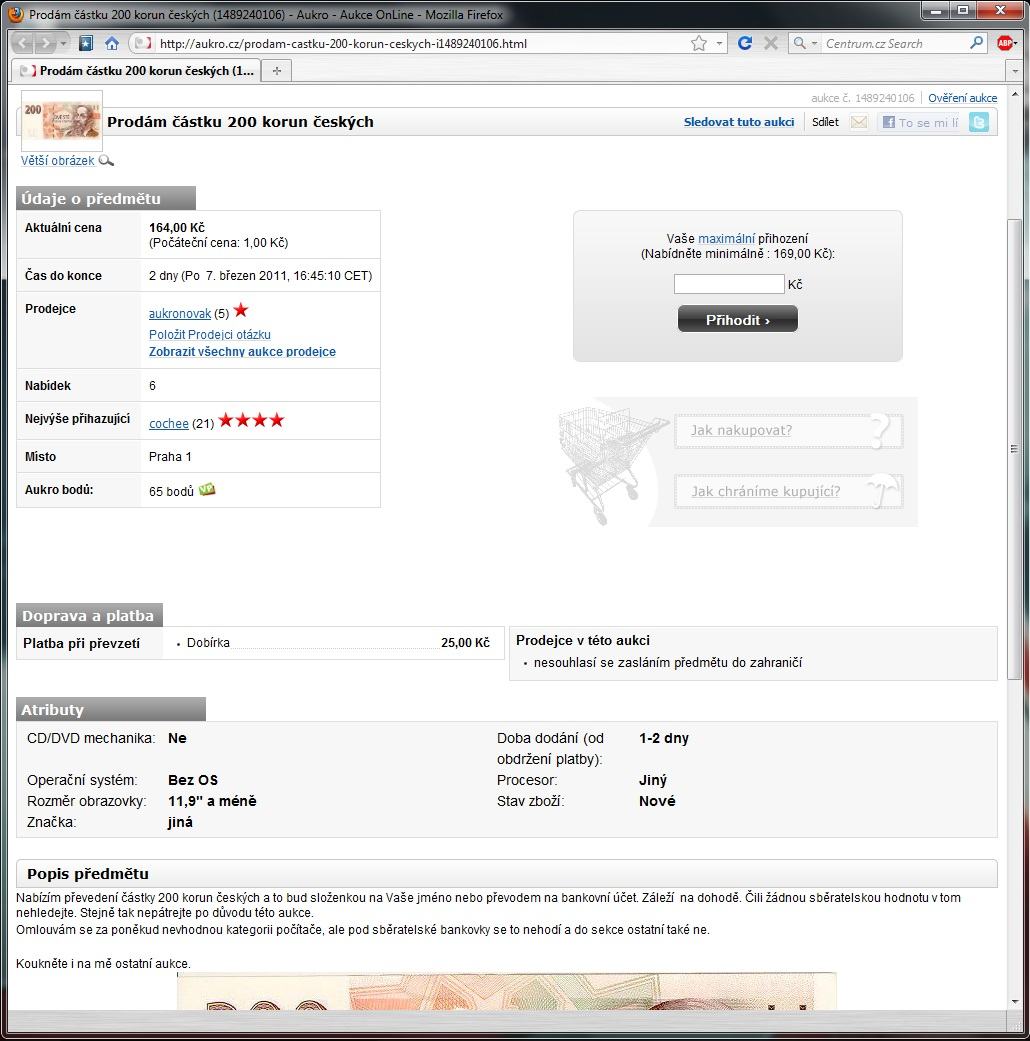This screenshot has width=1030, height=1041.
Task: Open seller aukronovak profile link
Action: tap(179, 313)
